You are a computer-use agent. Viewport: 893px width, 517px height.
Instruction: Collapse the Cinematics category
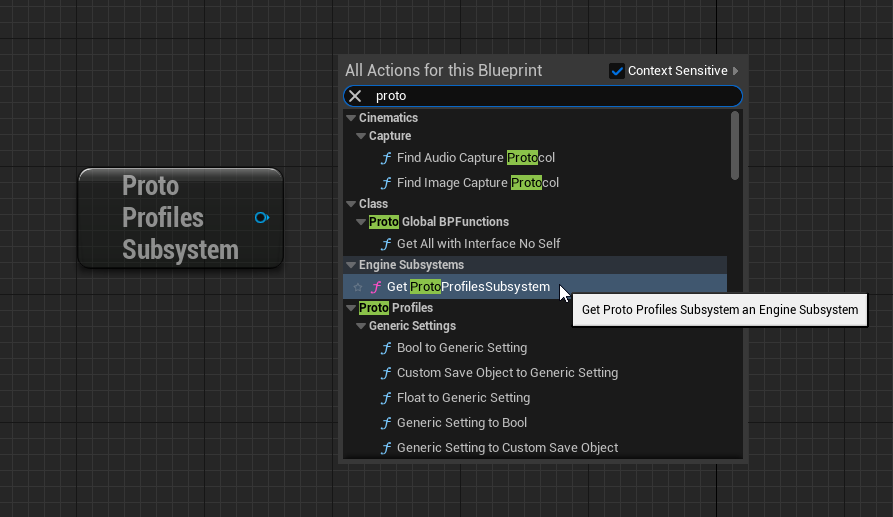tap(351, 118)
